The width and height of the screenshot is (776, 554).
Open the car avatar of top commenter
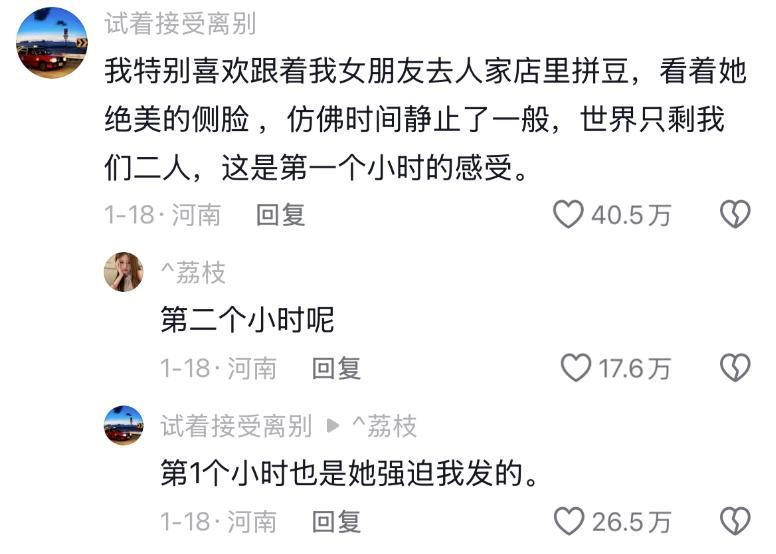click(x=52, y=43)
